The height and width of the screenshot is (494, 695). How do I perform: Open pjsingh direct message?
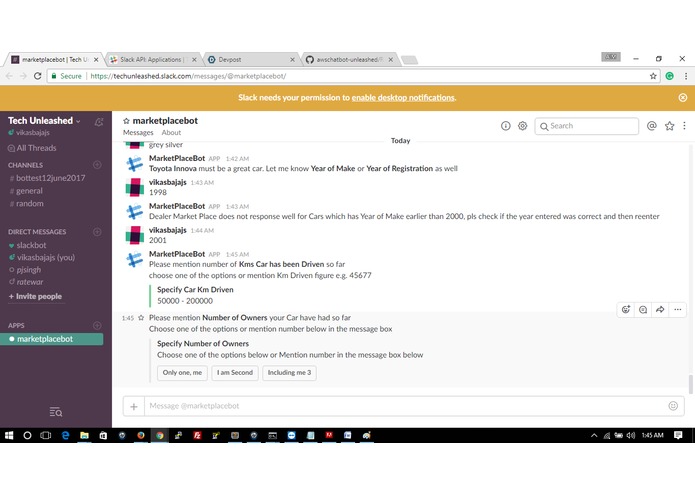[x=25, y=269]
